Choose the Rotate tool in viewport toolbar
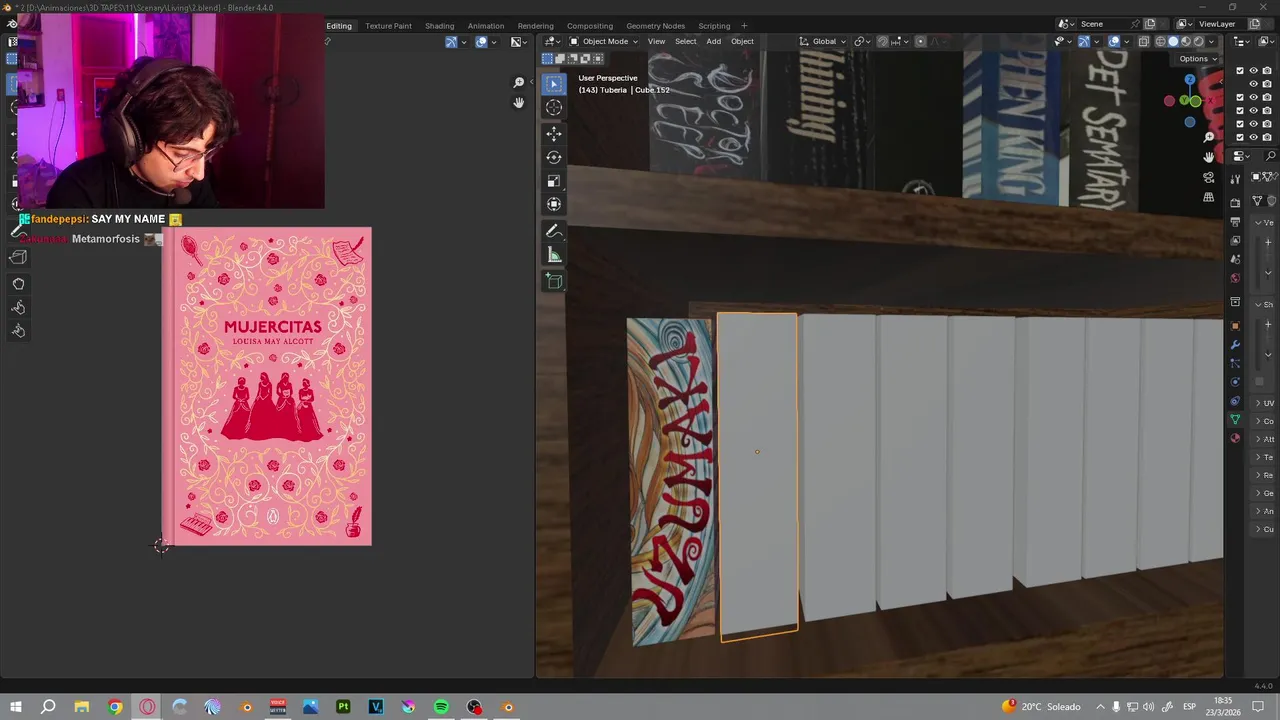This screenshot has height=720, width=1280. click(x=554, y=157)
